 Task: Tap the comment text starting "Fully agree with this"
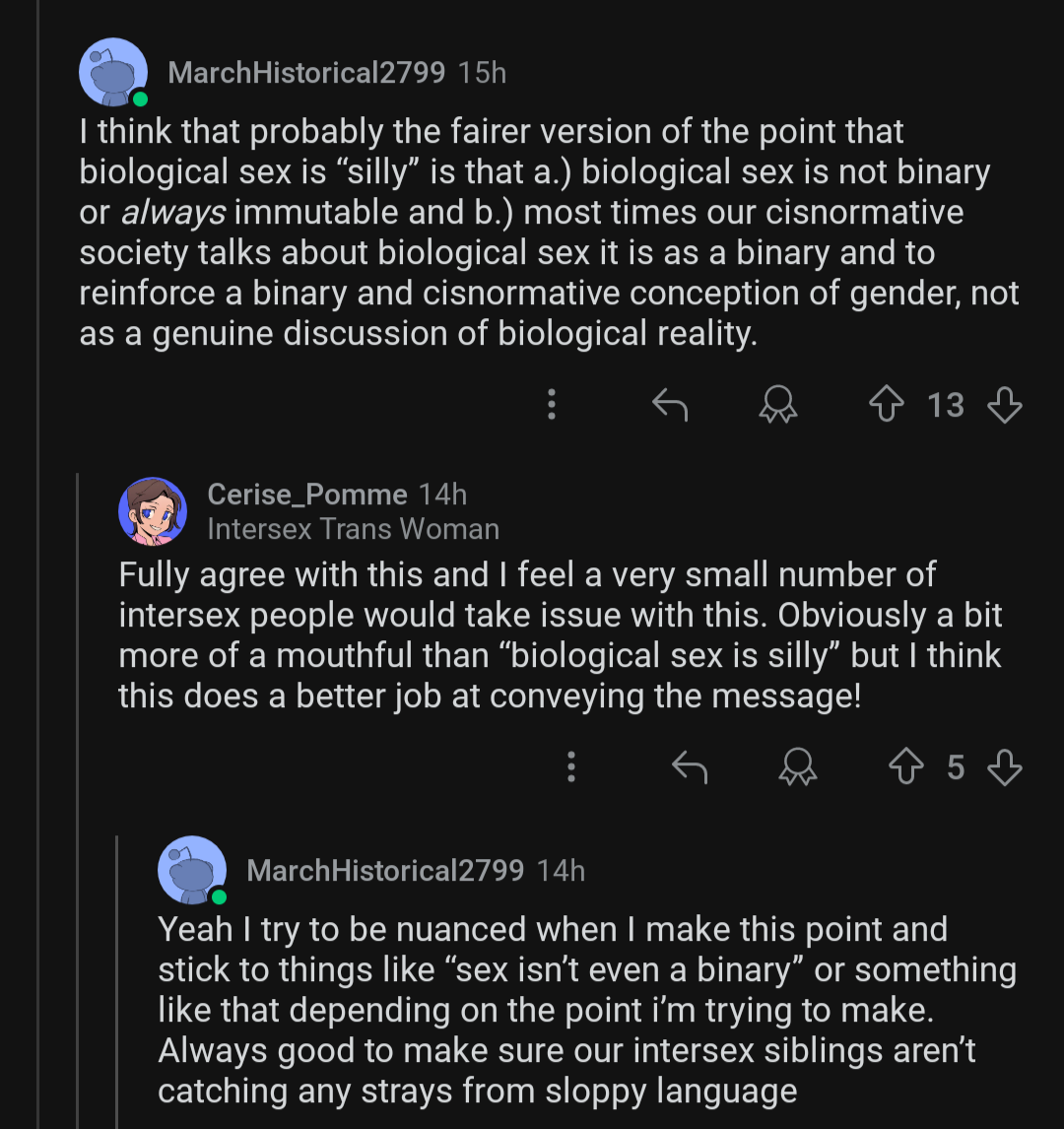coord(560,635)
